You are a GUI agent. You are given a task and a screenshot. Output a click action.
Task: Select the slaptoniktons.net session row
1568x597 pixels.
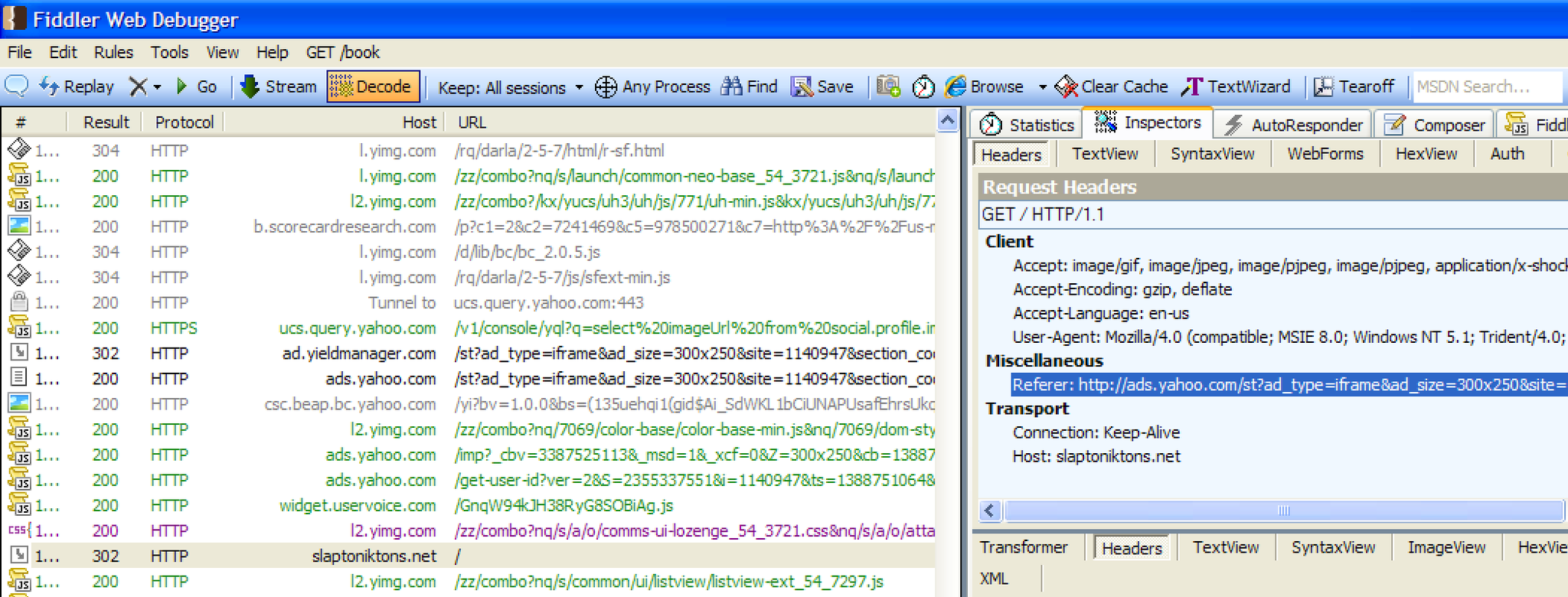pos(469,556)
